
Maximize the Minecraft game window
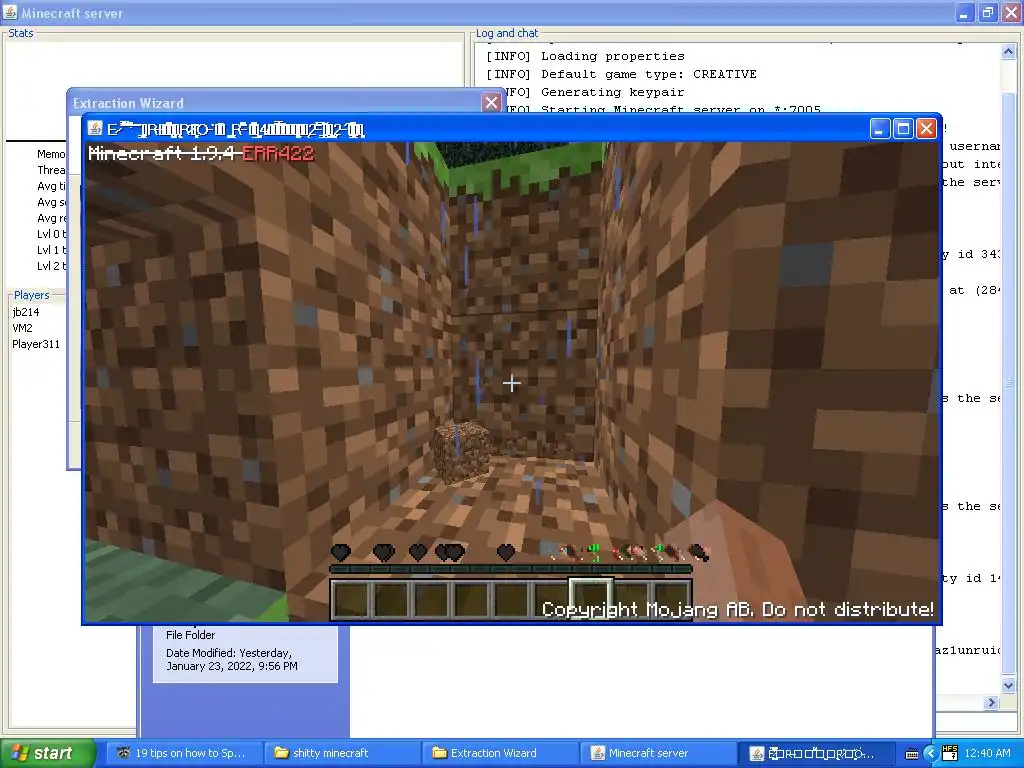[x=903, y=129]
